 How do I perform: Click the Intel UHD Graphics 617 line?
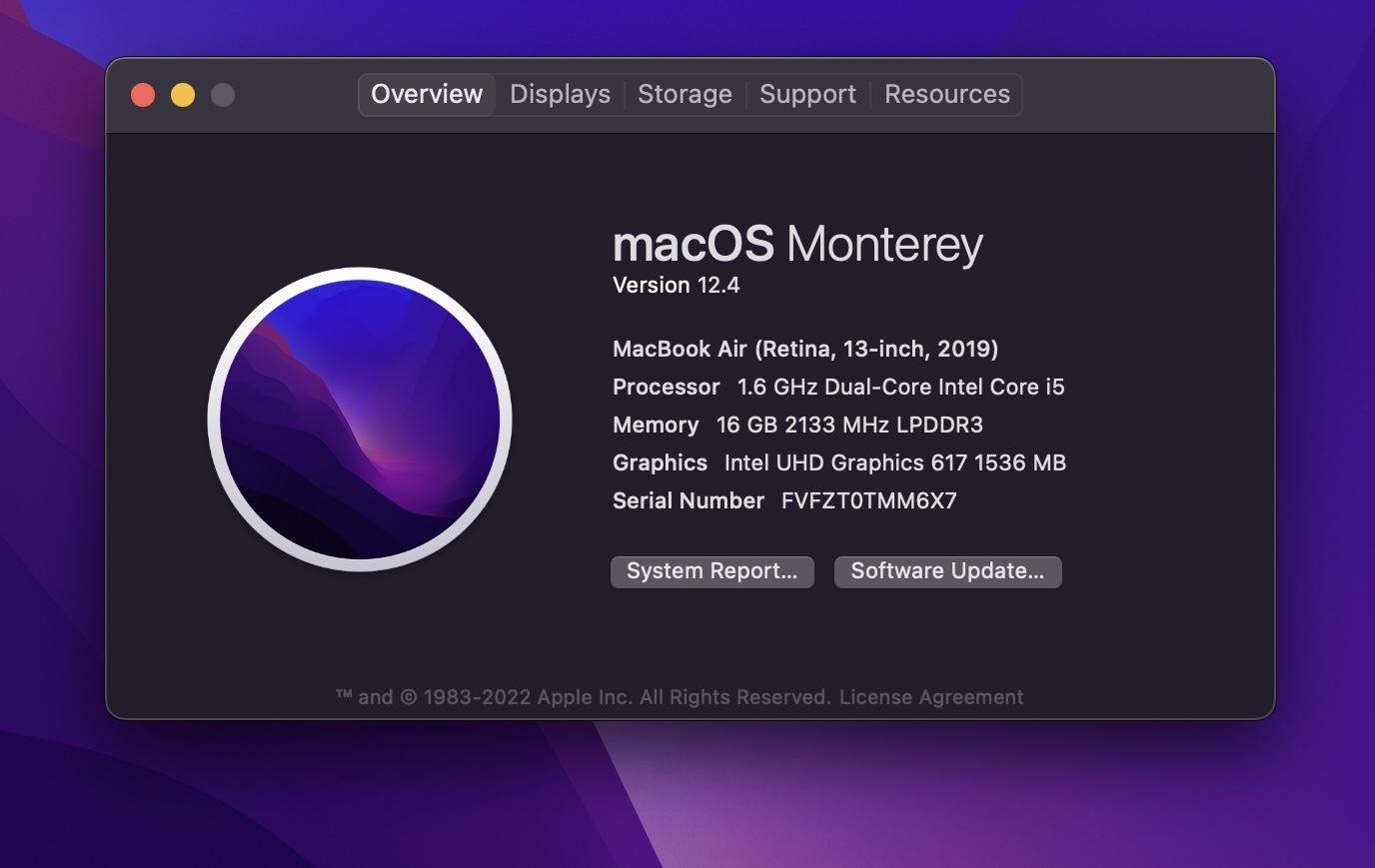[839, 463]
